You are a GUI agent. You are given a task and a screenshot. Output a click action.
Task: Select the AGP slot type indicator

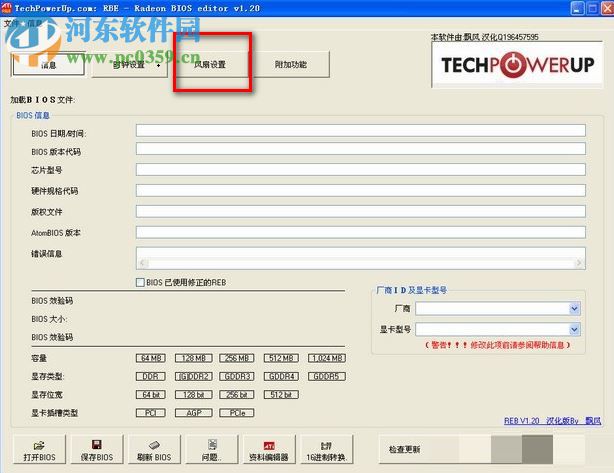tap(194, 413)
